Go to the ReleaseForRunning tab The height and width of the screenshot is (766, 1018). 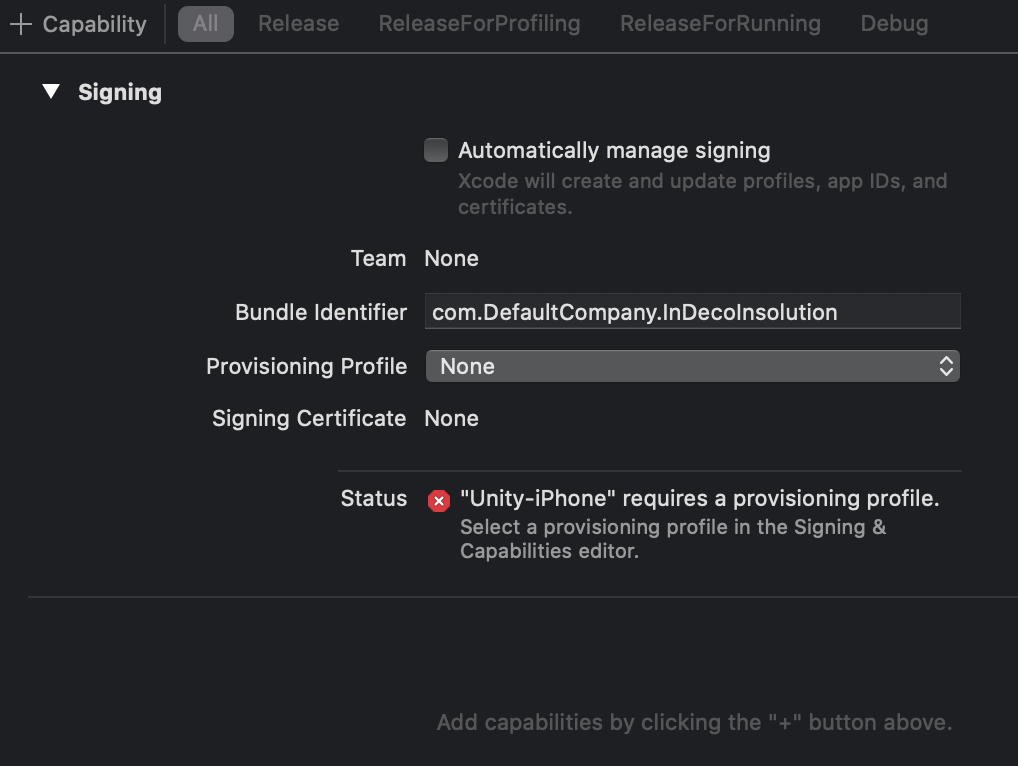pyautogui.click(x=720, y=24)
